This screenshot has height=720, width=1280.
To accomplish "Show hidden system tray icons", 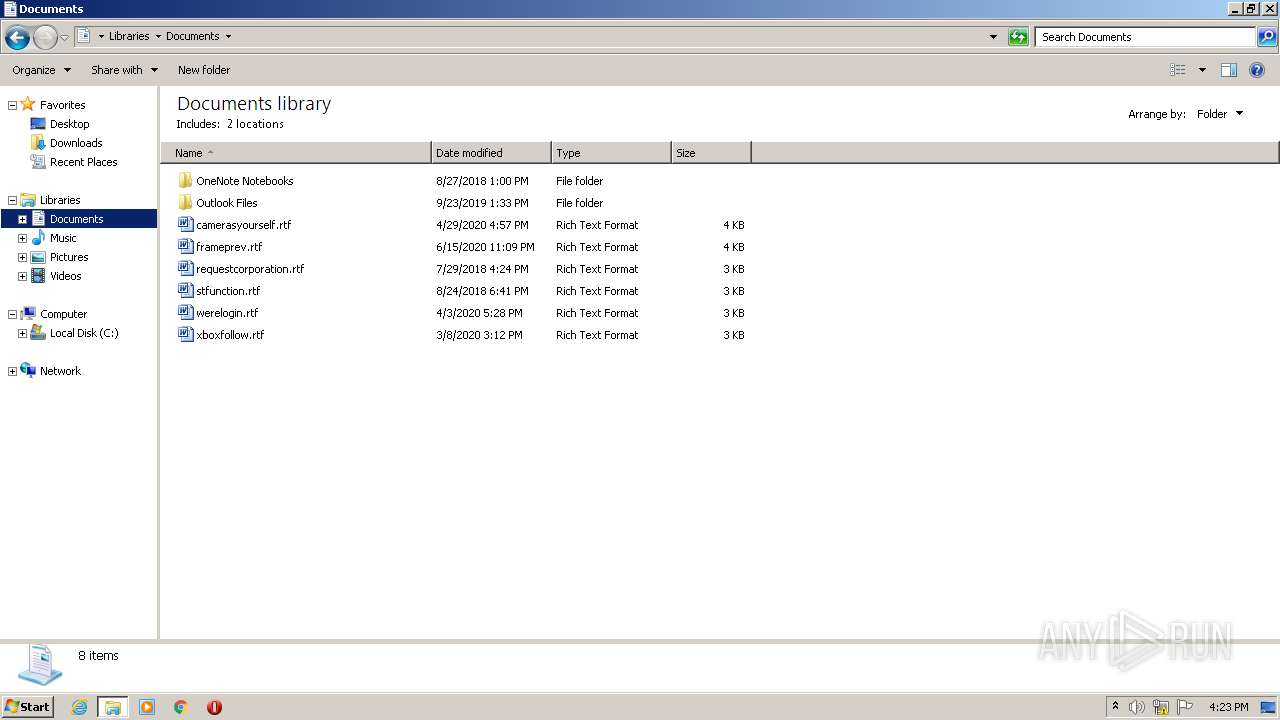I will click(x=1115, y=707).
